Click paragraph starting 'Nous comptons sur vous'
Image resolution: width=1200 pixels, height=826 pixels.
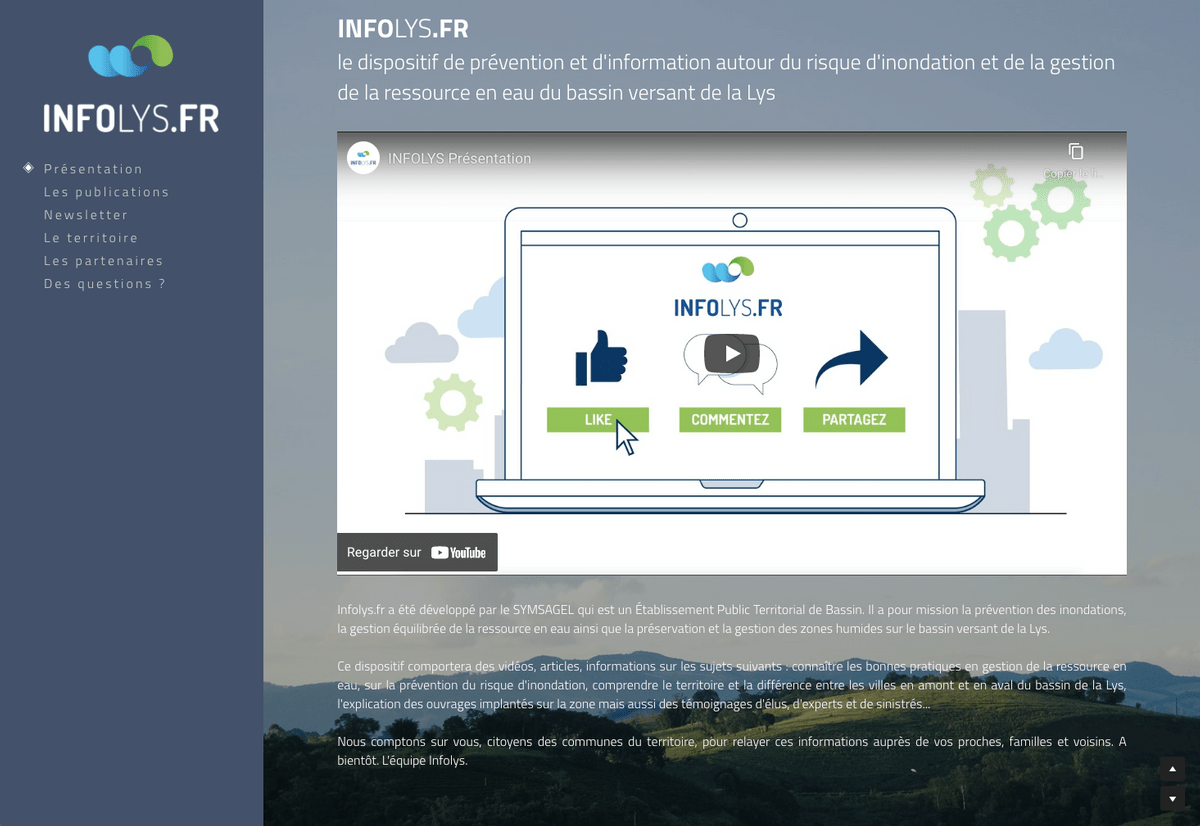pyautogui.click(x=732, y=751)
